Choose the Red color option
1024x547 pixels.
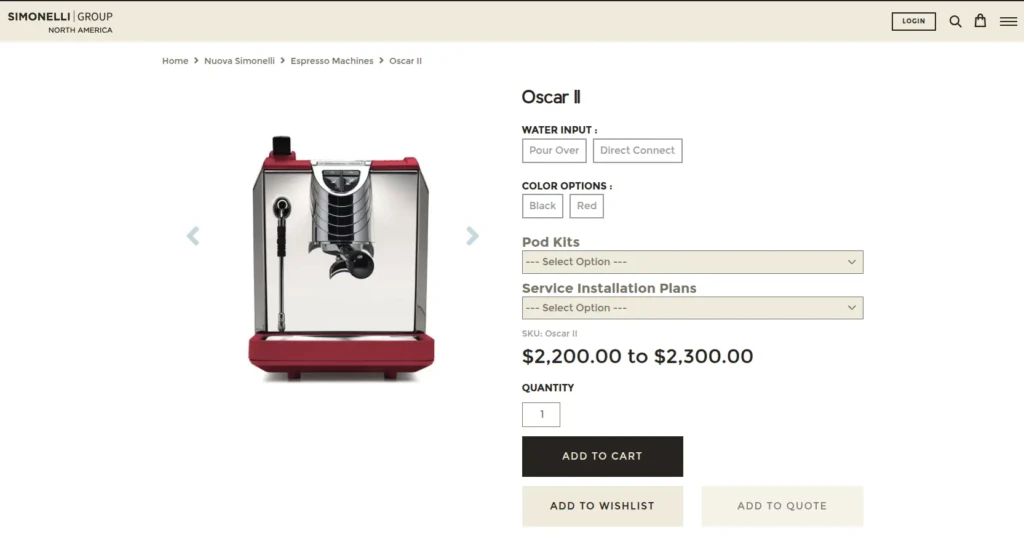coord(587,206)
